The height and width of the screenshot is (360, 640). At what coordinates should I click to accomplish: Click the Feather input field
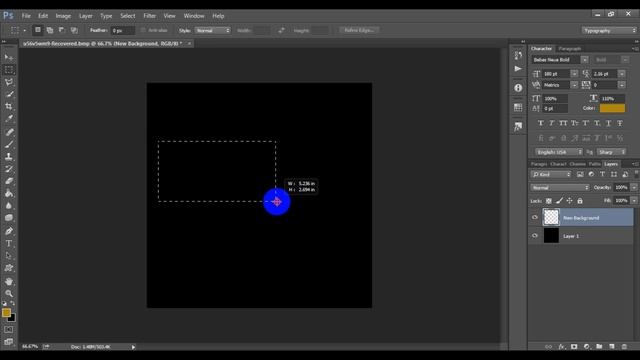pyautogui.click(x=122, y=30)
